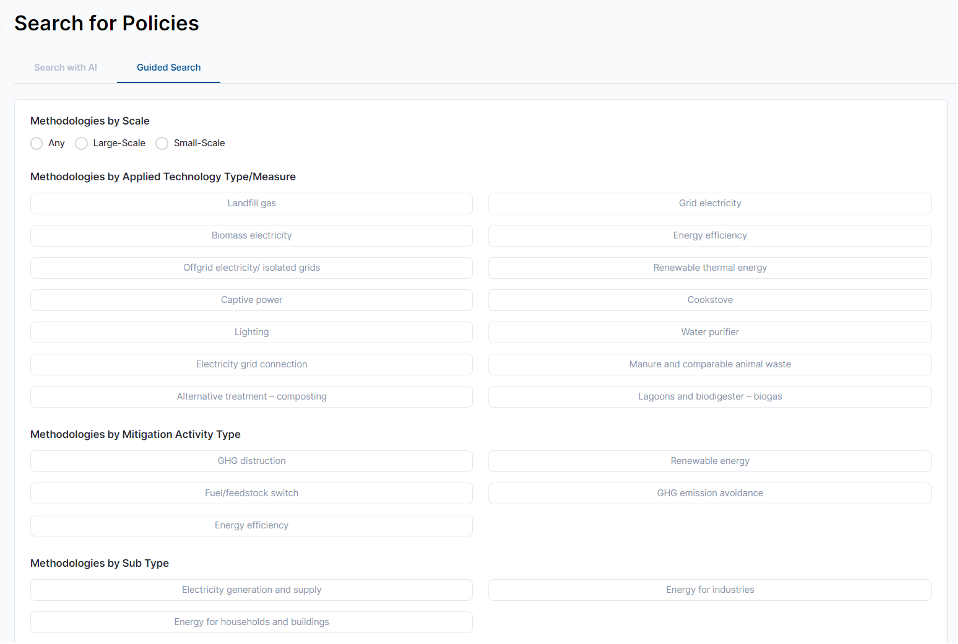Viewport: 958px width, 644px height.
Task: Choose Captive power technology type
Action: click(251, 300)
